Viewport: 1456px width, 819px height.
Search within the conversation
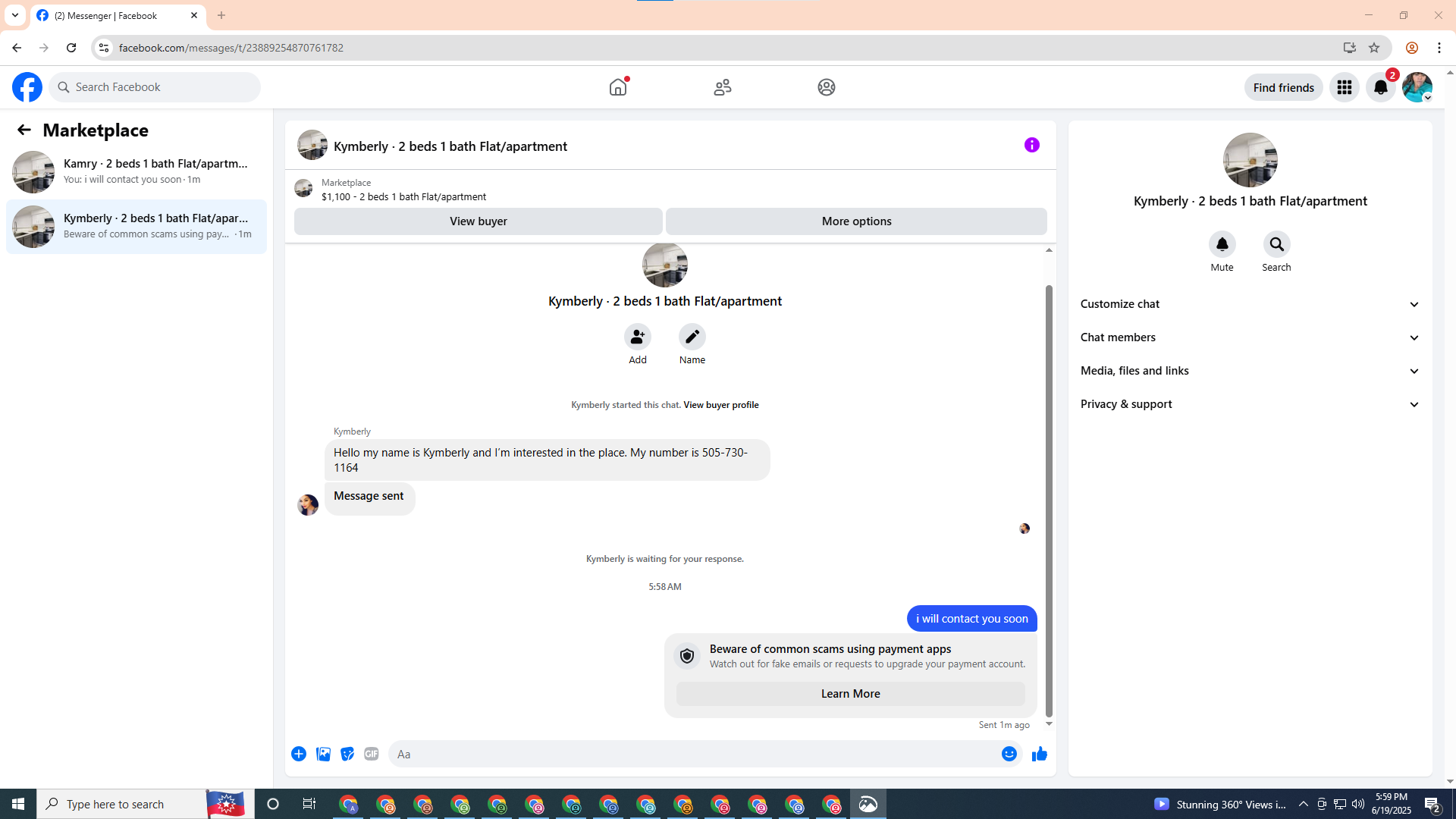coord(1277,244)
